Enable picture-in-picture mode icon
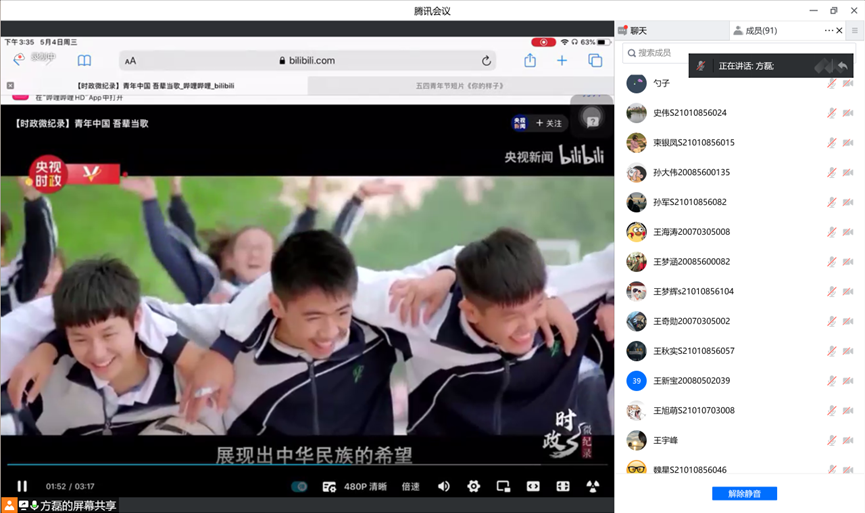 click(x=503, y=486)
